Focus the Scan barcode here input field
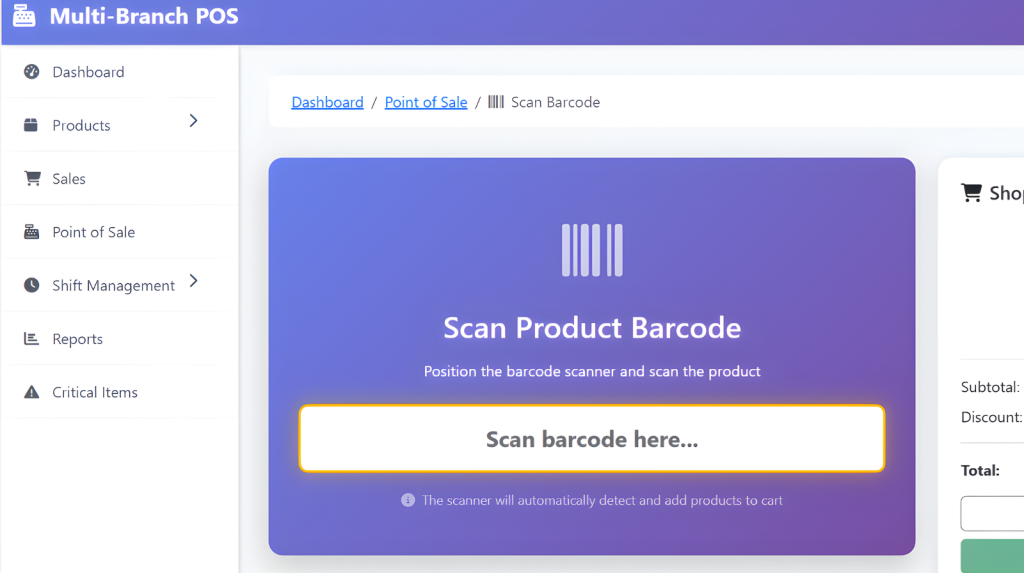The height and width of the screenshot is (573, 1024). [x=592, y=438]
